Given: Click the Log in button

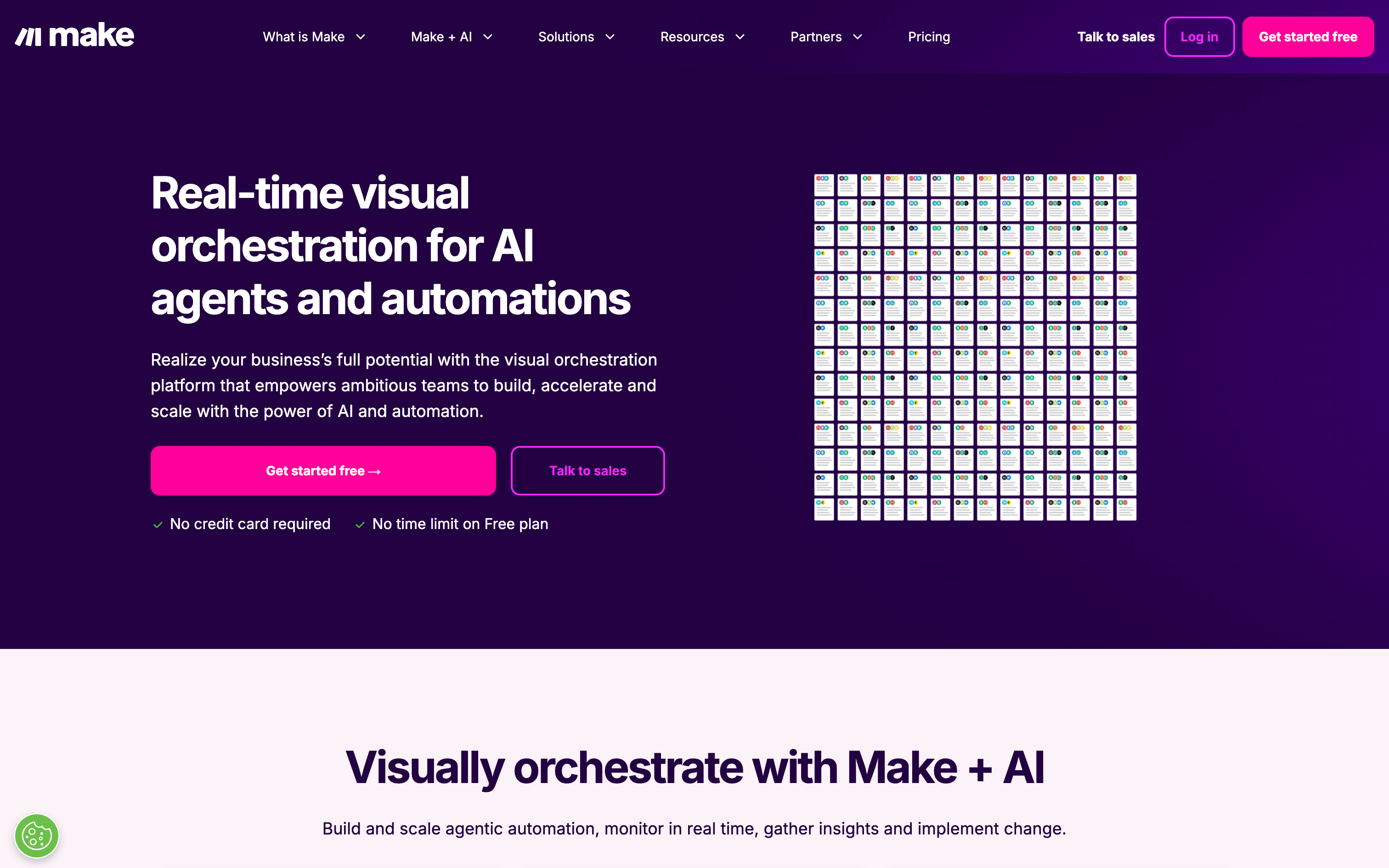Looking at the screenshot, I should 1199,37.
